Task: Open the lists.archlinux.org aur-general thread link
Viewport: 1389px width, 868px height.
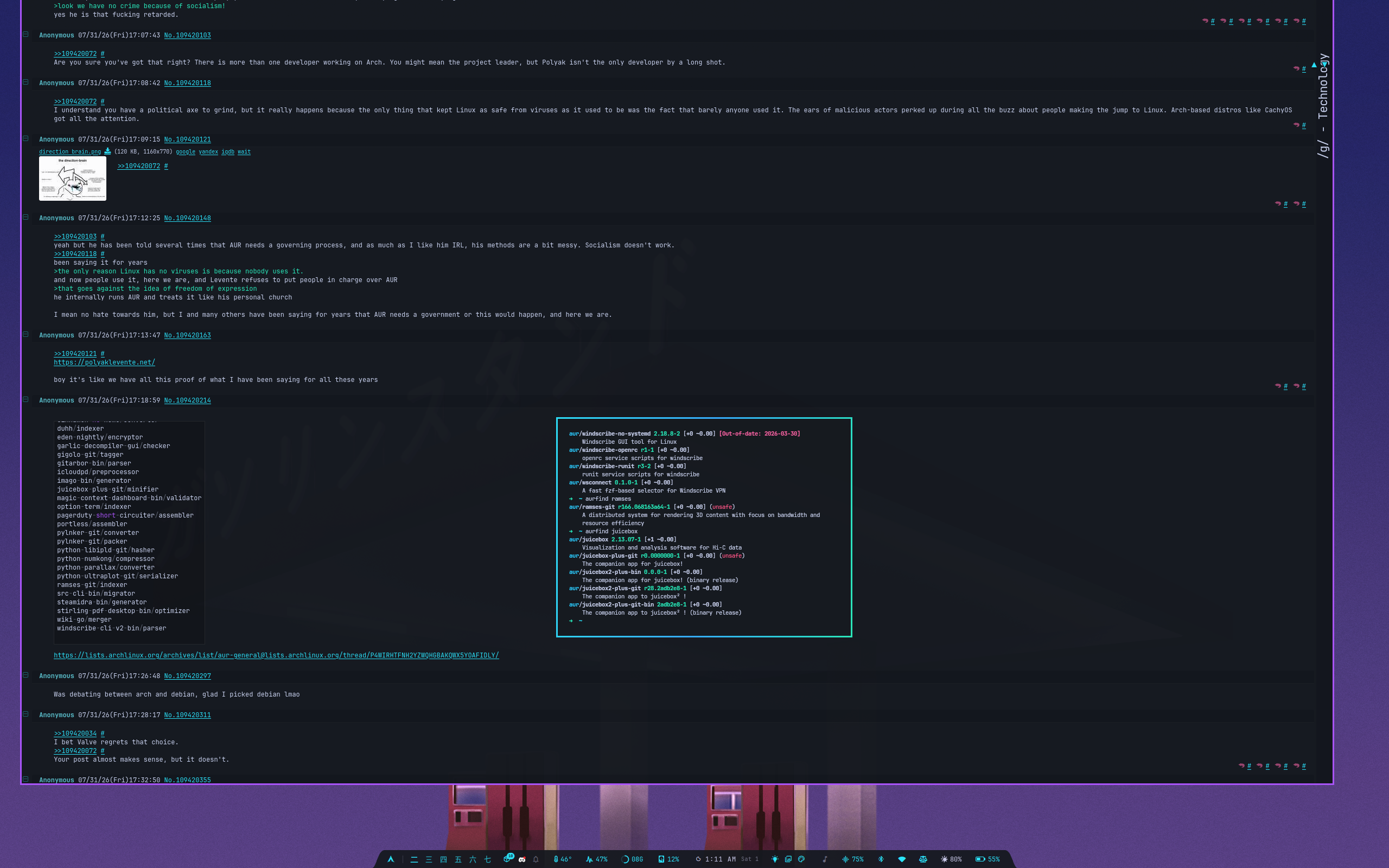Action: click(x=276, y=655)
